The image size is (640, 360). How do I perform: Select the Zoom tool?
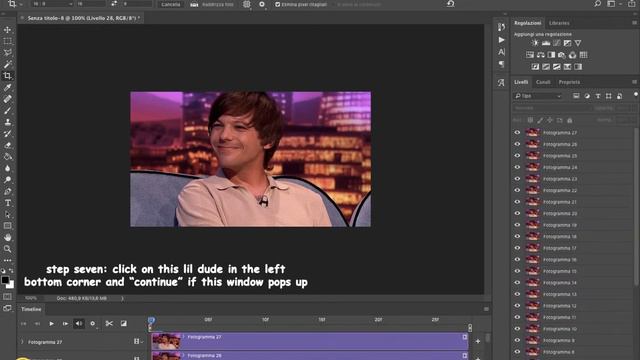click(x=7, y=249)
